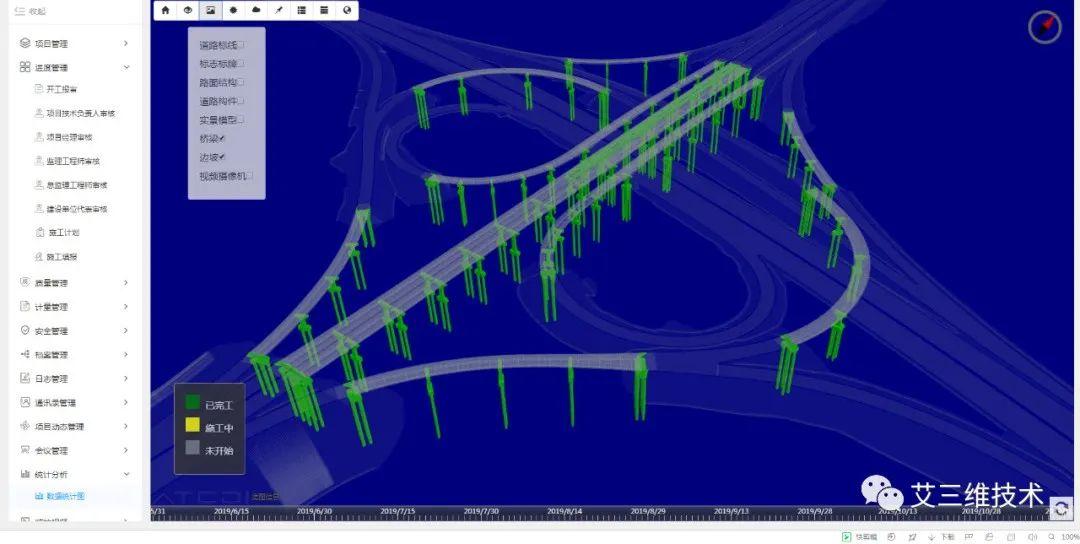Viewport: 1080px width, 544px height.
Task: Click the globe icon in toolbar
Action: click(347, 10)
